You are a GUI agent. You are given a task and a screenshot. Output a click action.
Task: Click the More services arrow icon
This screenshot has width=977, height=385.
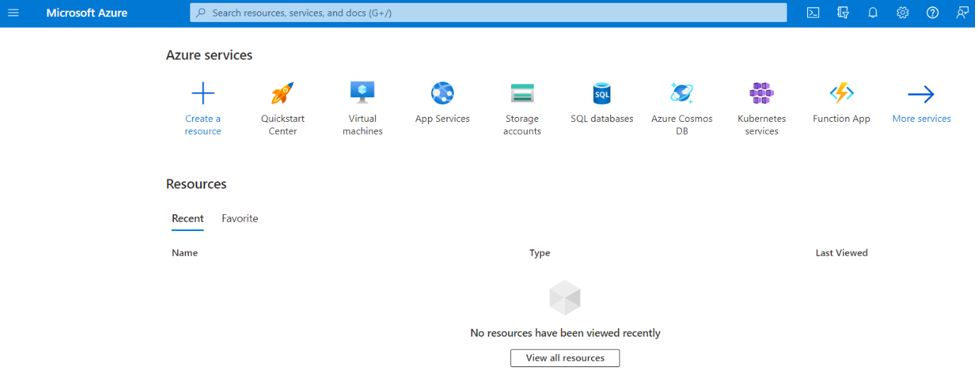[921, 95]
